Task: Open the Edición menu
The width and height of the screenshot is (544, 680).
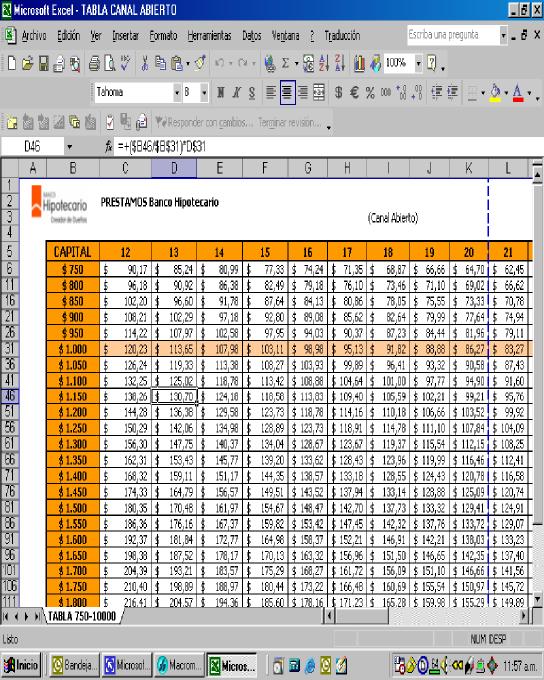Action: [x=69, y=36]
